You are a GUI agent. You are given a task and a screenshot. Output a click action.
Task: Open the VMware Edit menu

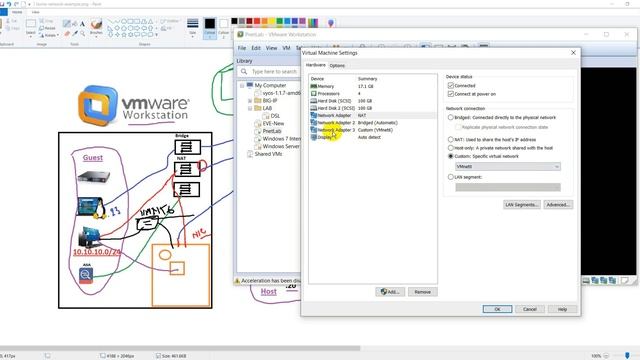(256, 48)
